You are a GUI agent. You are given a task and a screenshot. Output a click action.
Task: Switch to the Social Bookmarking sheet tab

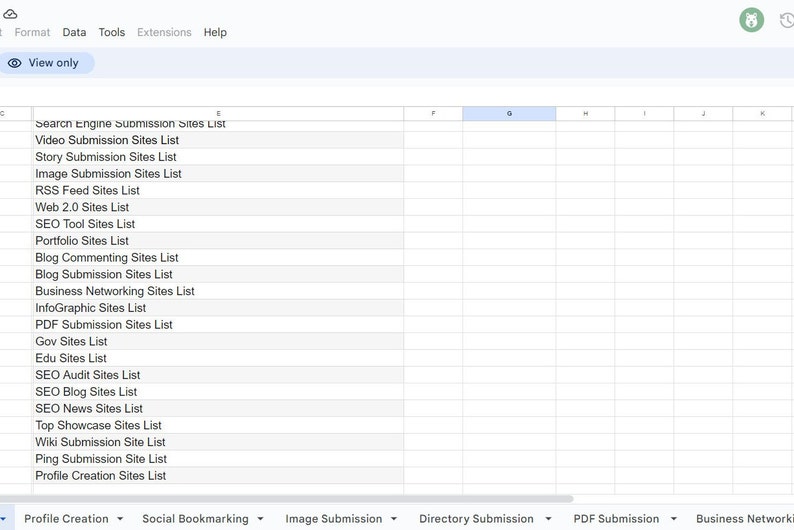click(x=195, y=519)
